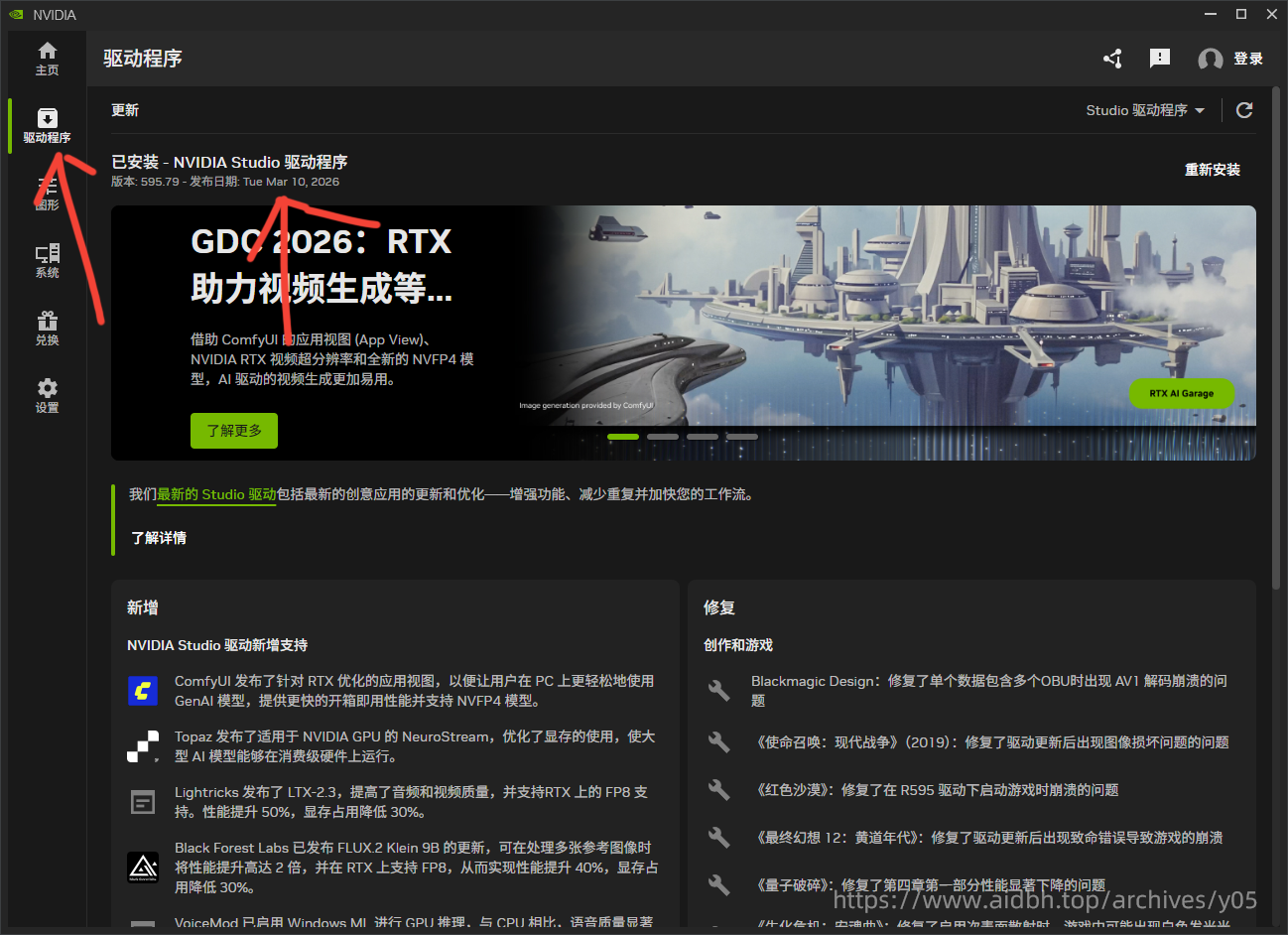The height and width of the screenshot is (935, 1288).
Task: Open the Graphics (图形) sidebar section
Action: [47, 194]
